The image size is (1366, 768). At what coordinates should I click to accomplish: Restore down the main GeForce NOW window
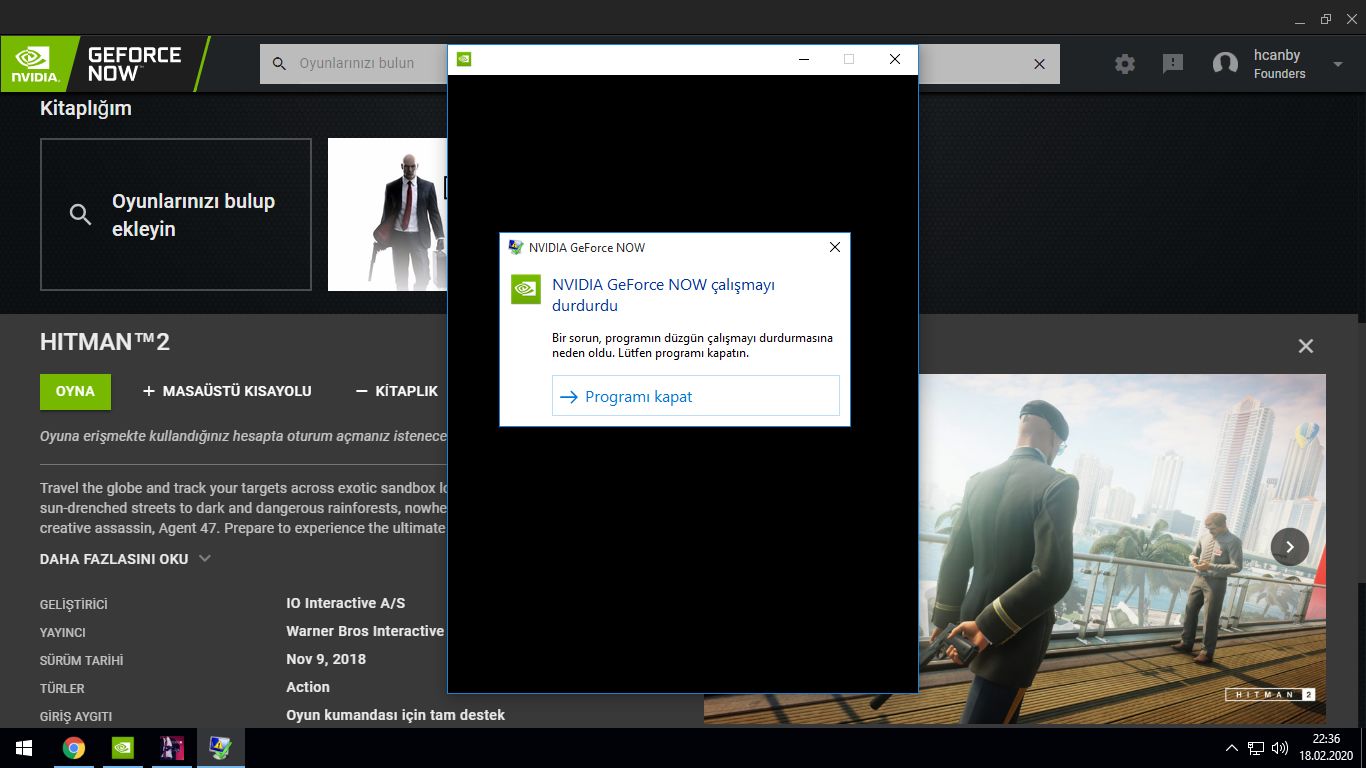point(1326,19)
